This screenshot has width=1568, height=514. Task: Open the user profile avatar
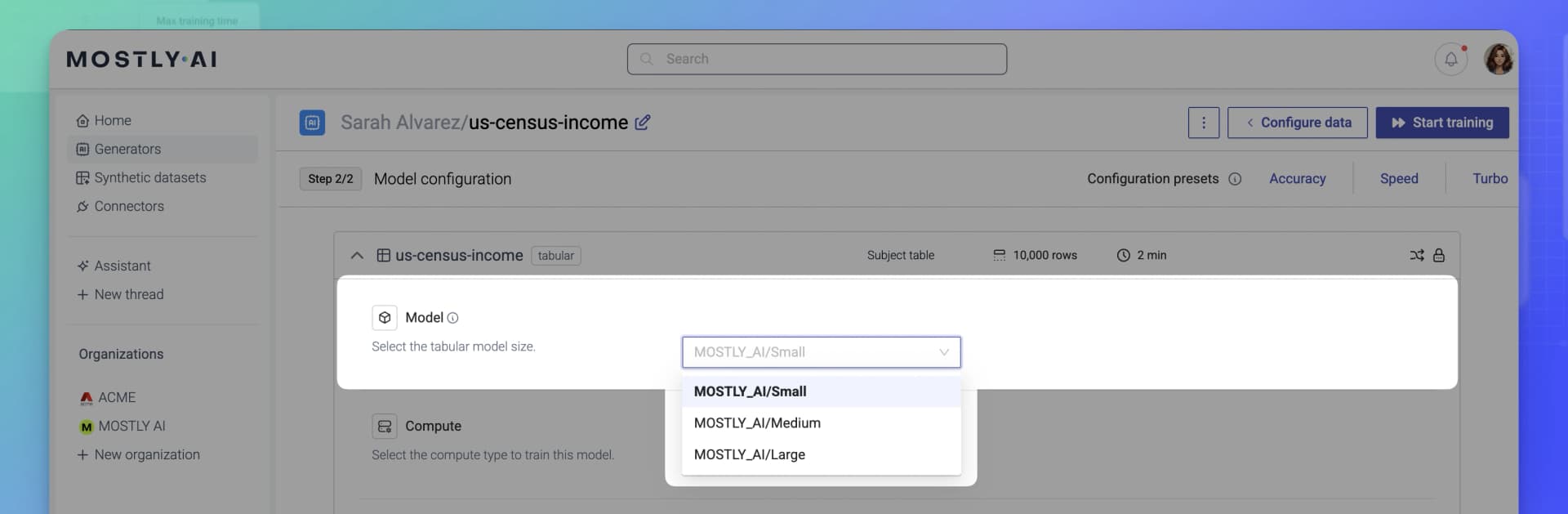pyautogui.click(x=1499, y=59)
